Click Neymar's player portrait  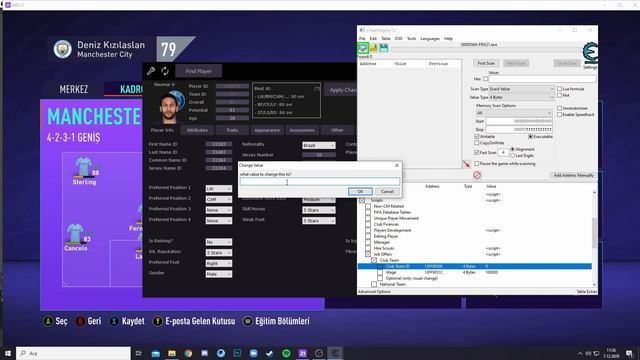click(x=168, y=107)
